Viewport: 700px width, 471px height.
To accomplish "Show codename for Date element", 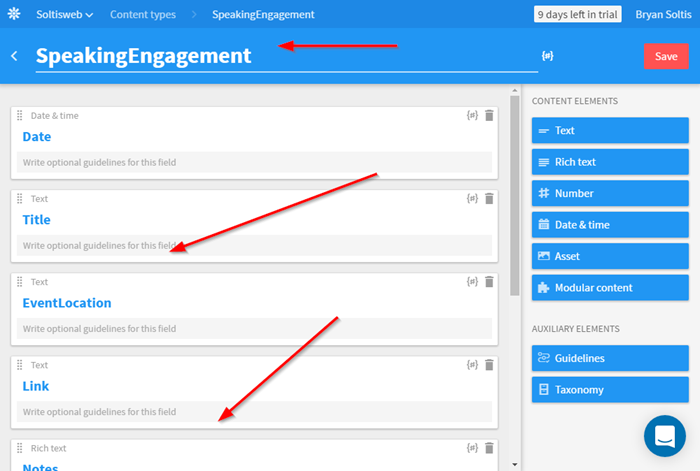I will point(472,115).
